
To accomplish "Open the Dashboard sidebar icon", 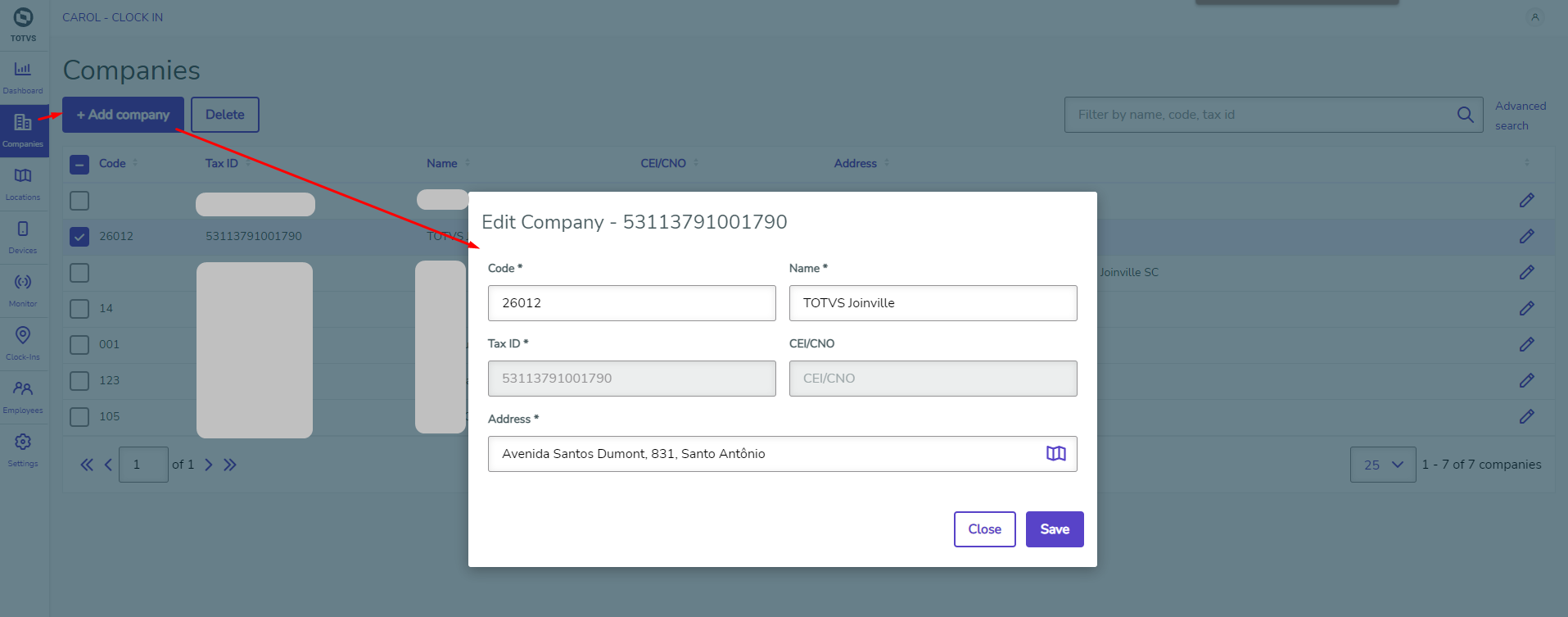I will [23, 76].
